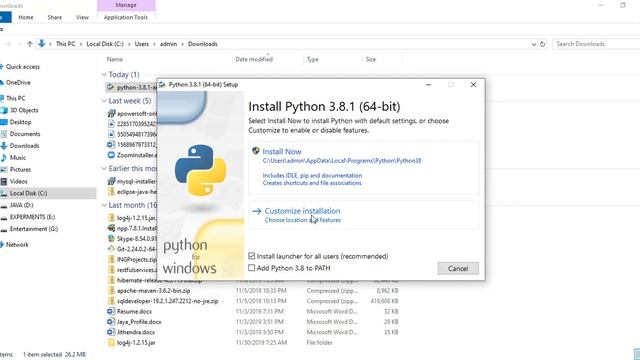640x360 pixels.
Task: Enable Add Python 3.8 to PATH
Action: click(251, 268)
